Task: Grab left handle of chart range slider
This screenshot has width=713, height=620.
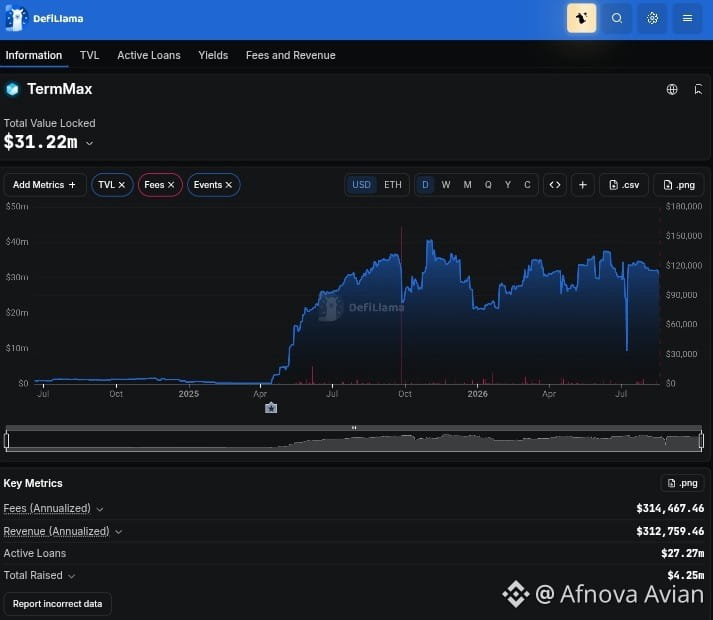Action: [x=6, y=440]
